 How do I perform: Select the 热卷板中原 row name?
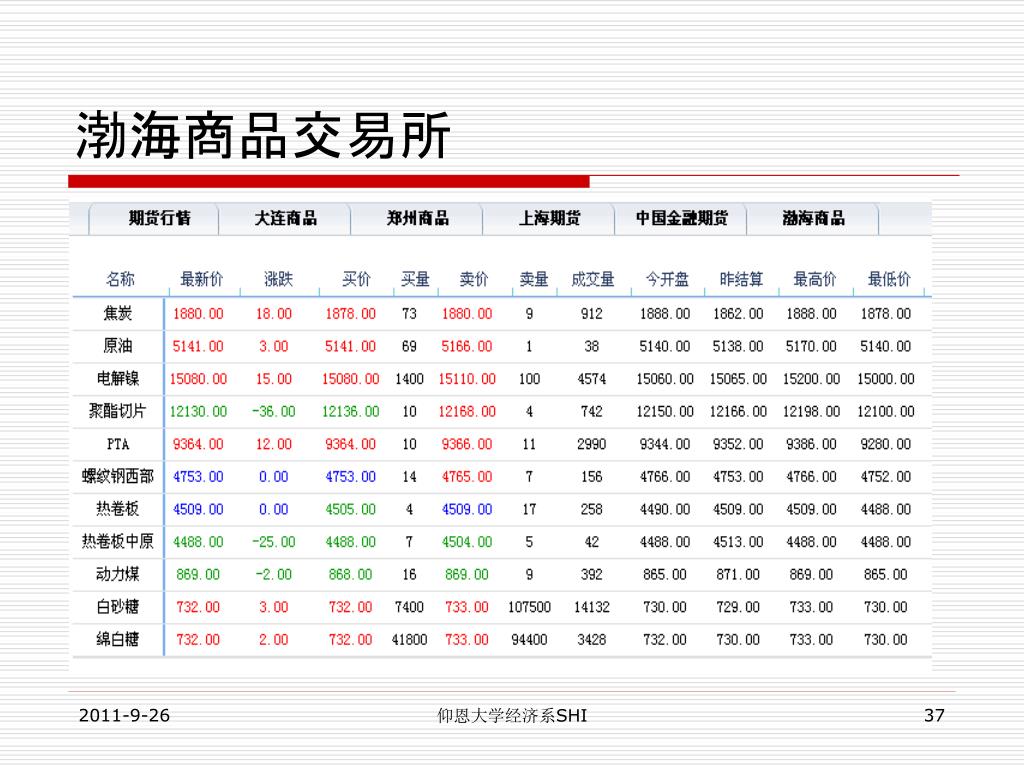pyautogui.click(x=118, y=542)
